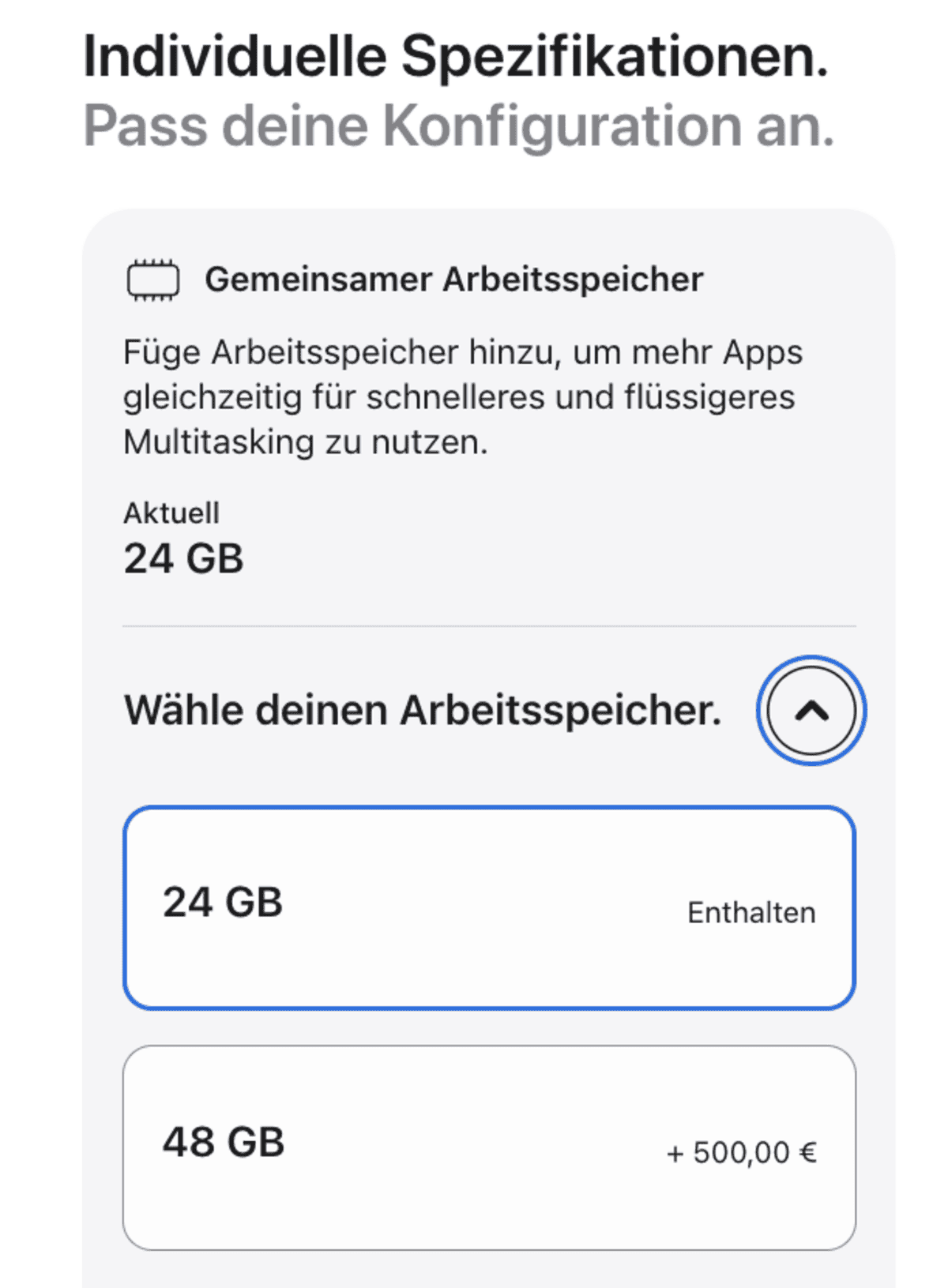Click the "48 GB" text inside the upgrade option
The width and height of the screenshot is (948, 1288).
[x=224, y=1142]
